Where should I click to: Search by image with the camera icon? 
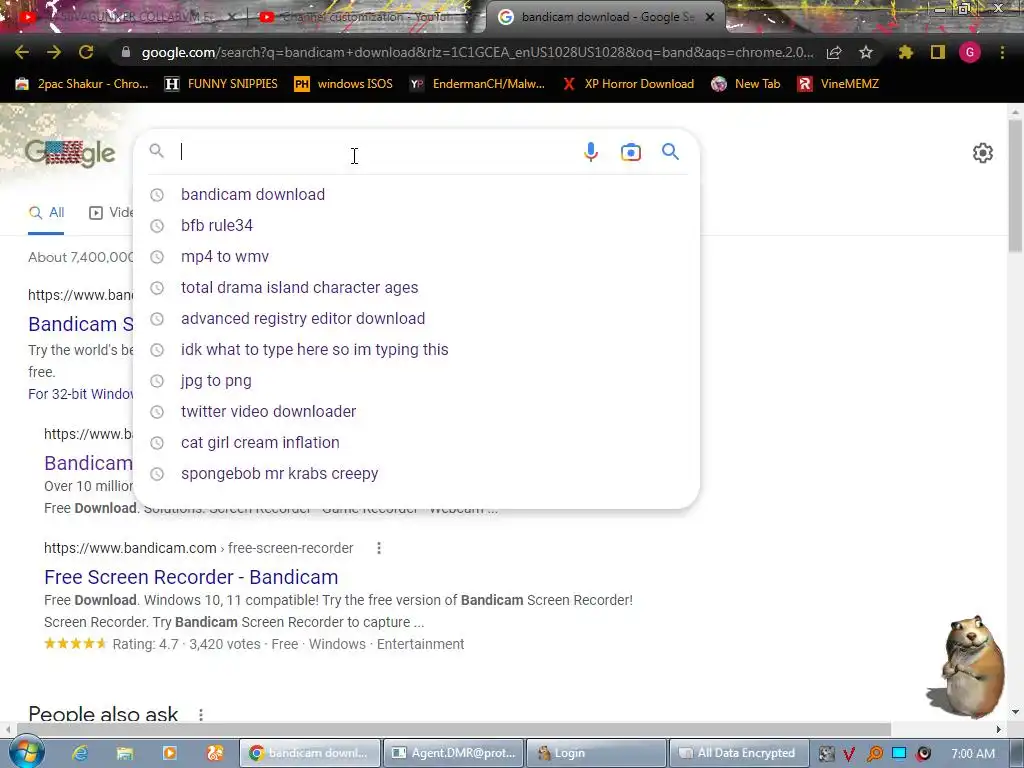click(x=630, y=152)
